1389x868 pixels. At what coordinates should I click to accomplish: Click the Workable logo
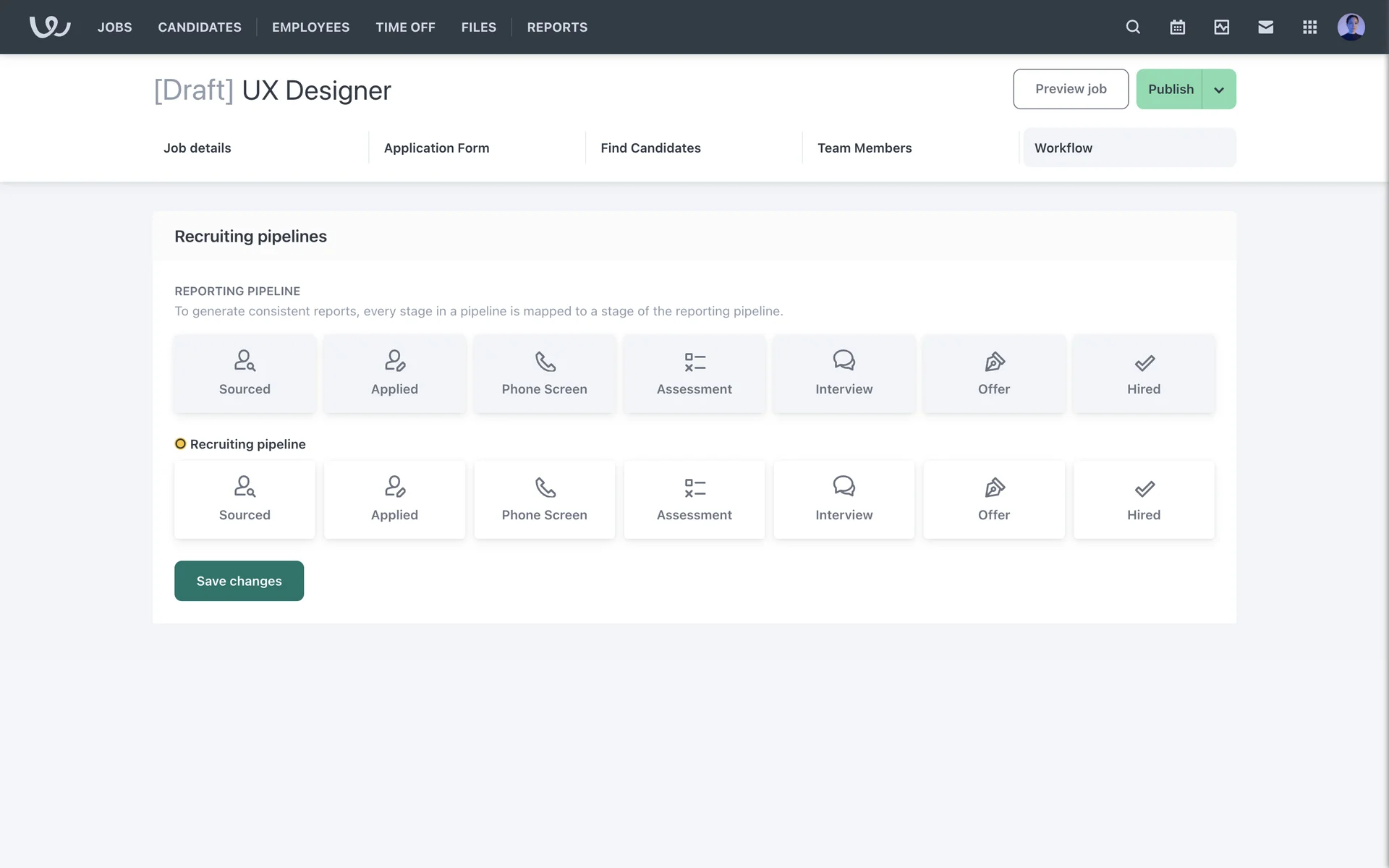tap(50, 27)
